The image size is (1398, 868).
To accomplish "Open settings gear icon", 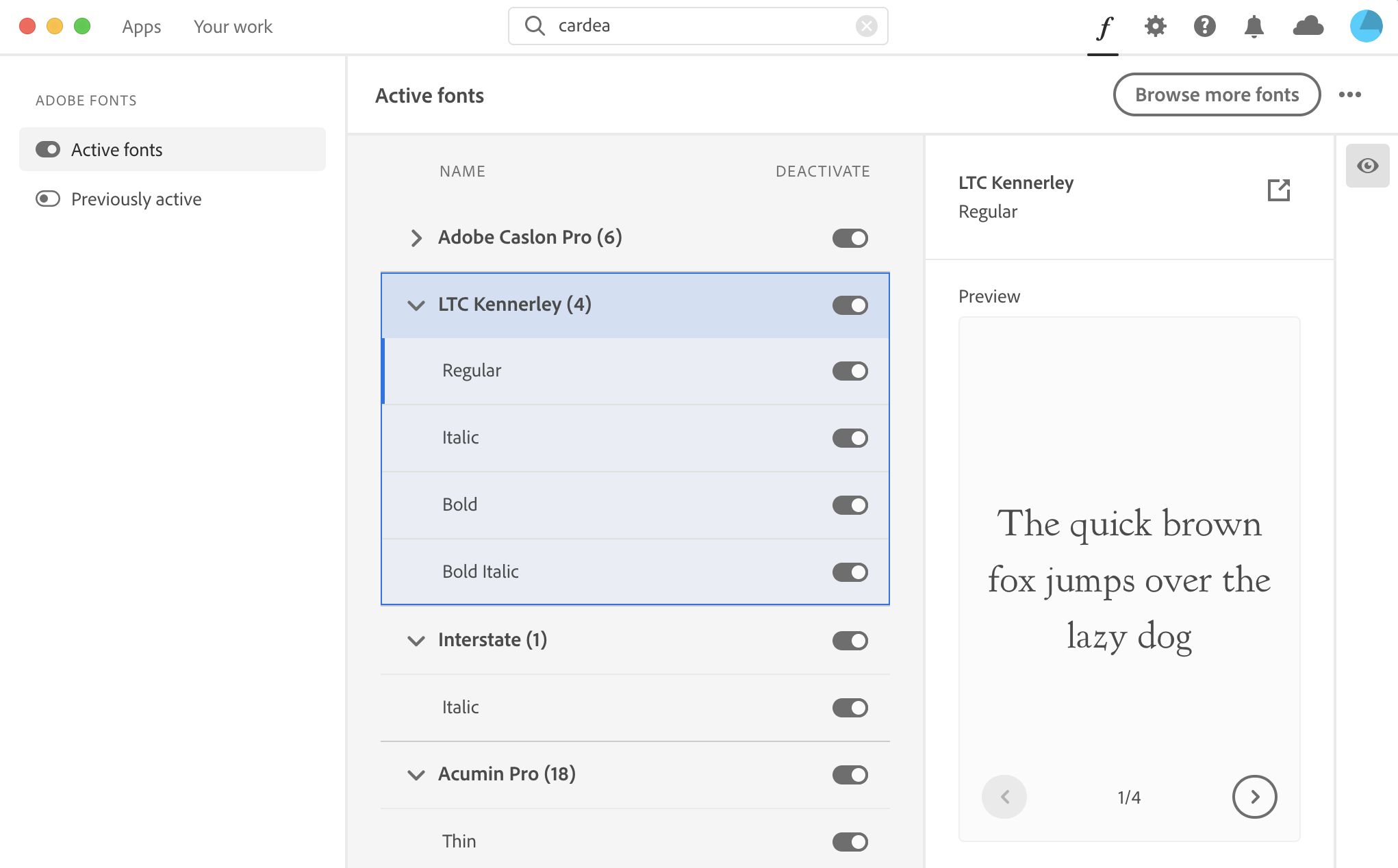I will coord(1155,27).
